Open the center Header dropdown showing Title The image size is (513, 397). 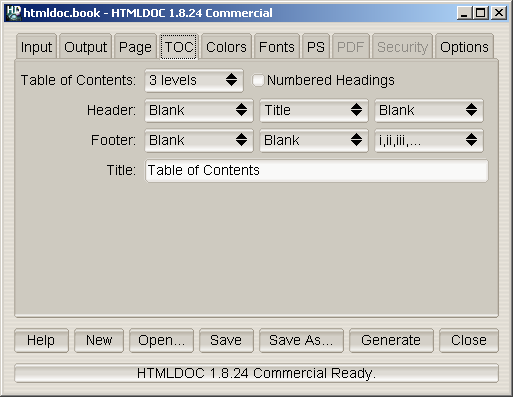pyautogui.click(x=314, y=110)
